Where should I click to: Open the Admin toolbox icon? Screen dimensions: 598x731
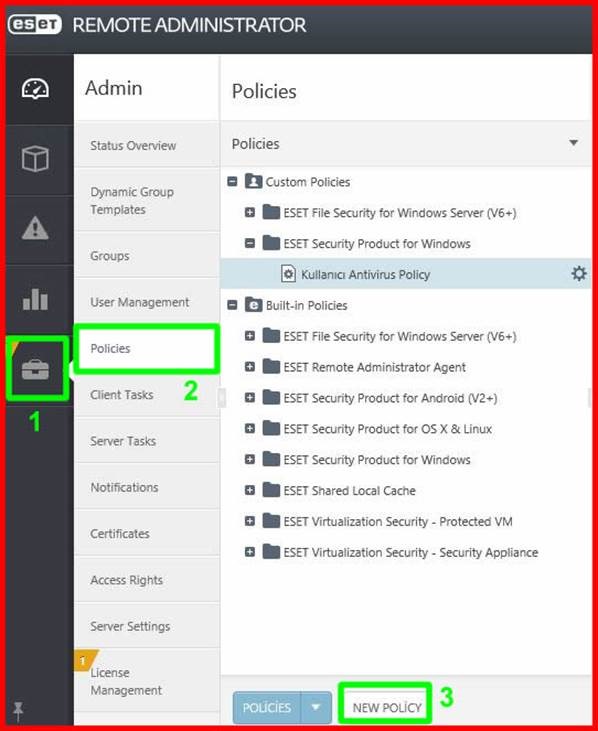35,369
